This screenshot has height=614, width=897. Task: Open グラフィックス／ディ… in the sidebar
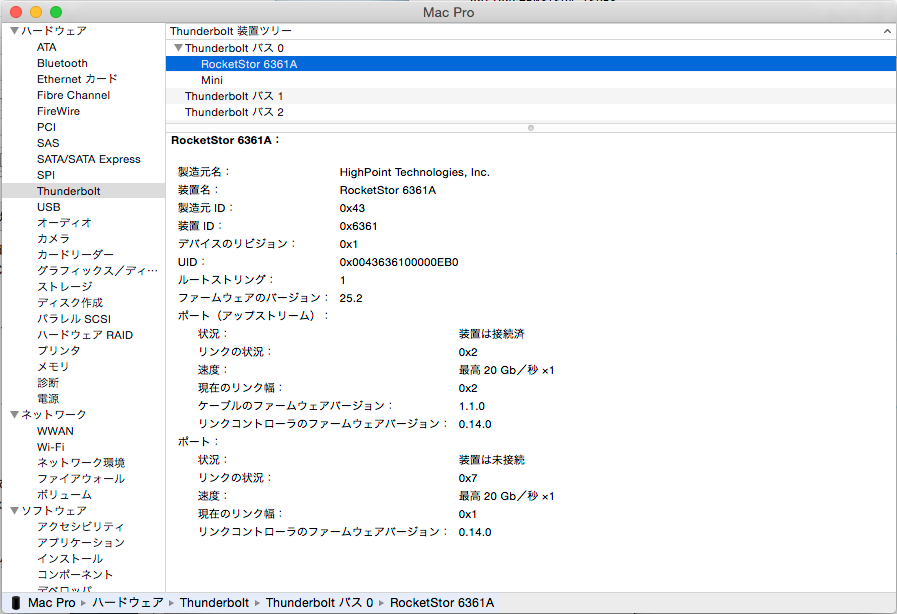tap(97, 271)
